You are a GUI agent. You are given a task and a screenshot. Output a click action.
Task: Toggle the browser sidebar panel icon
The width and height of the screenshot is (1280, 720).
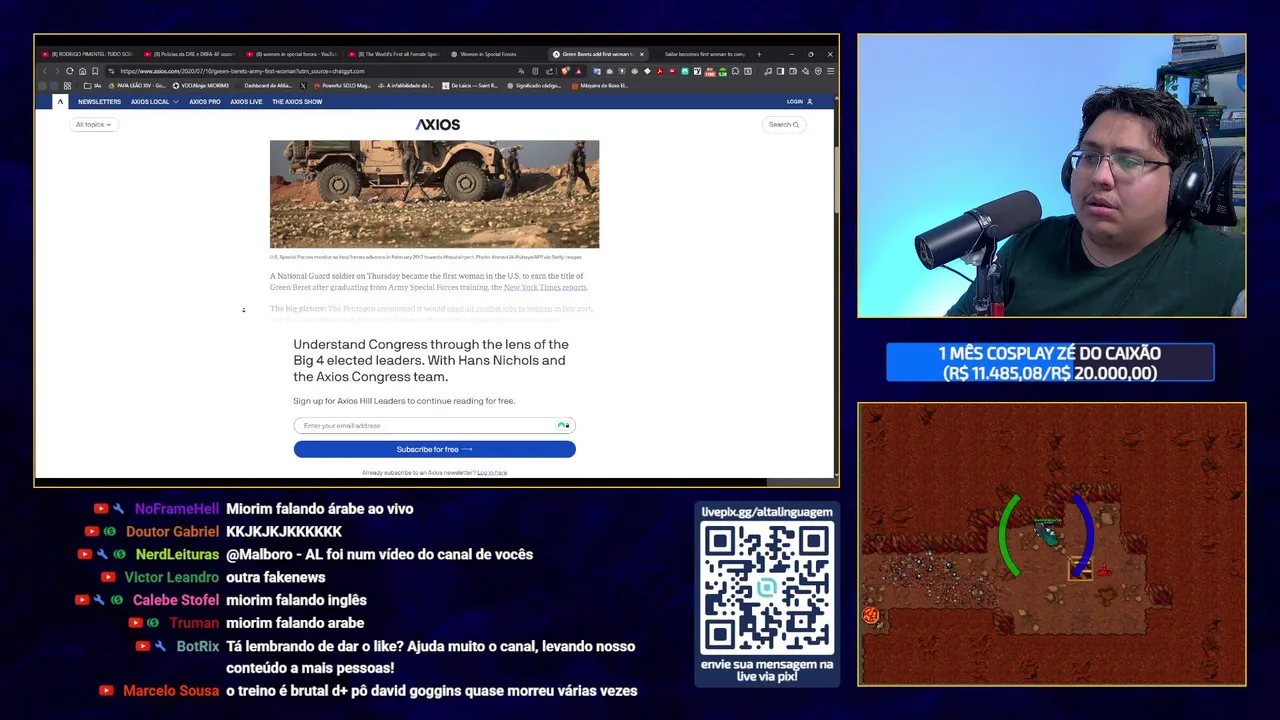[780, 71]
